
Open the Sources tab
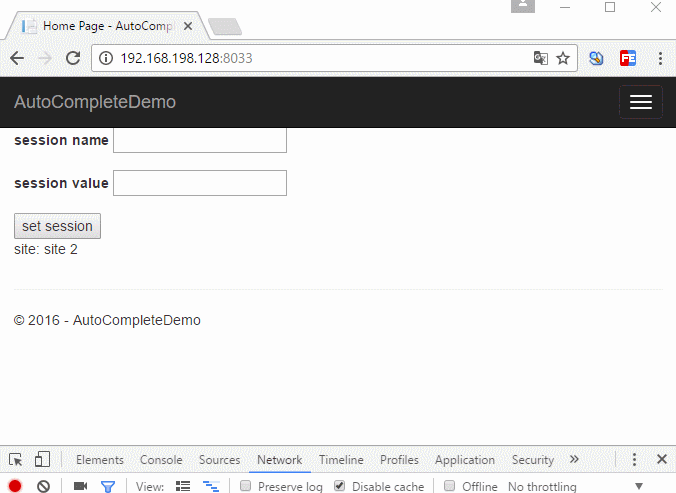point(219,460)
